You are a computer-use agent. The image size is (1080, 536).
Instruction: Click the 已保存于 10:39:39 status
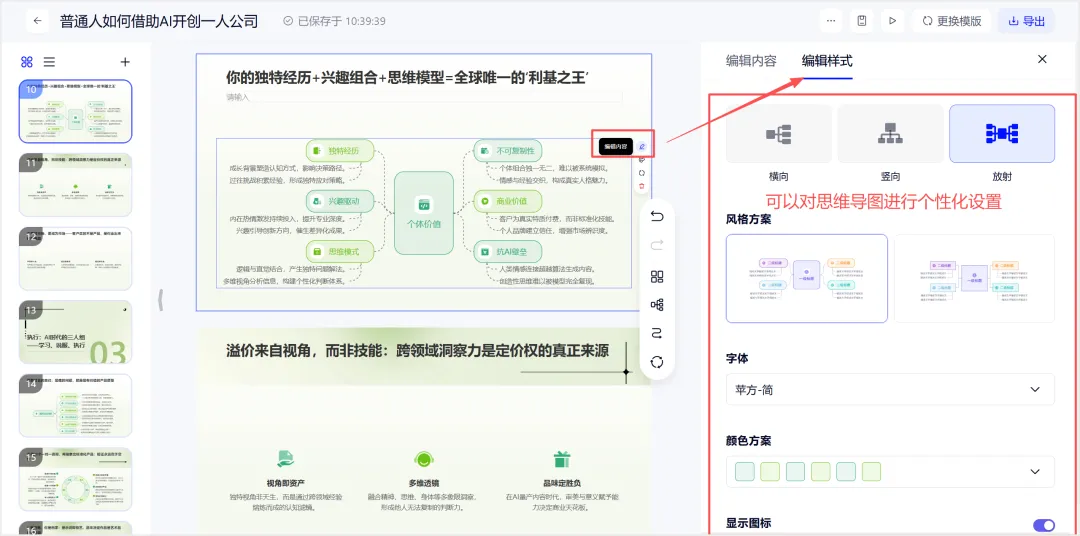(334, 21)
